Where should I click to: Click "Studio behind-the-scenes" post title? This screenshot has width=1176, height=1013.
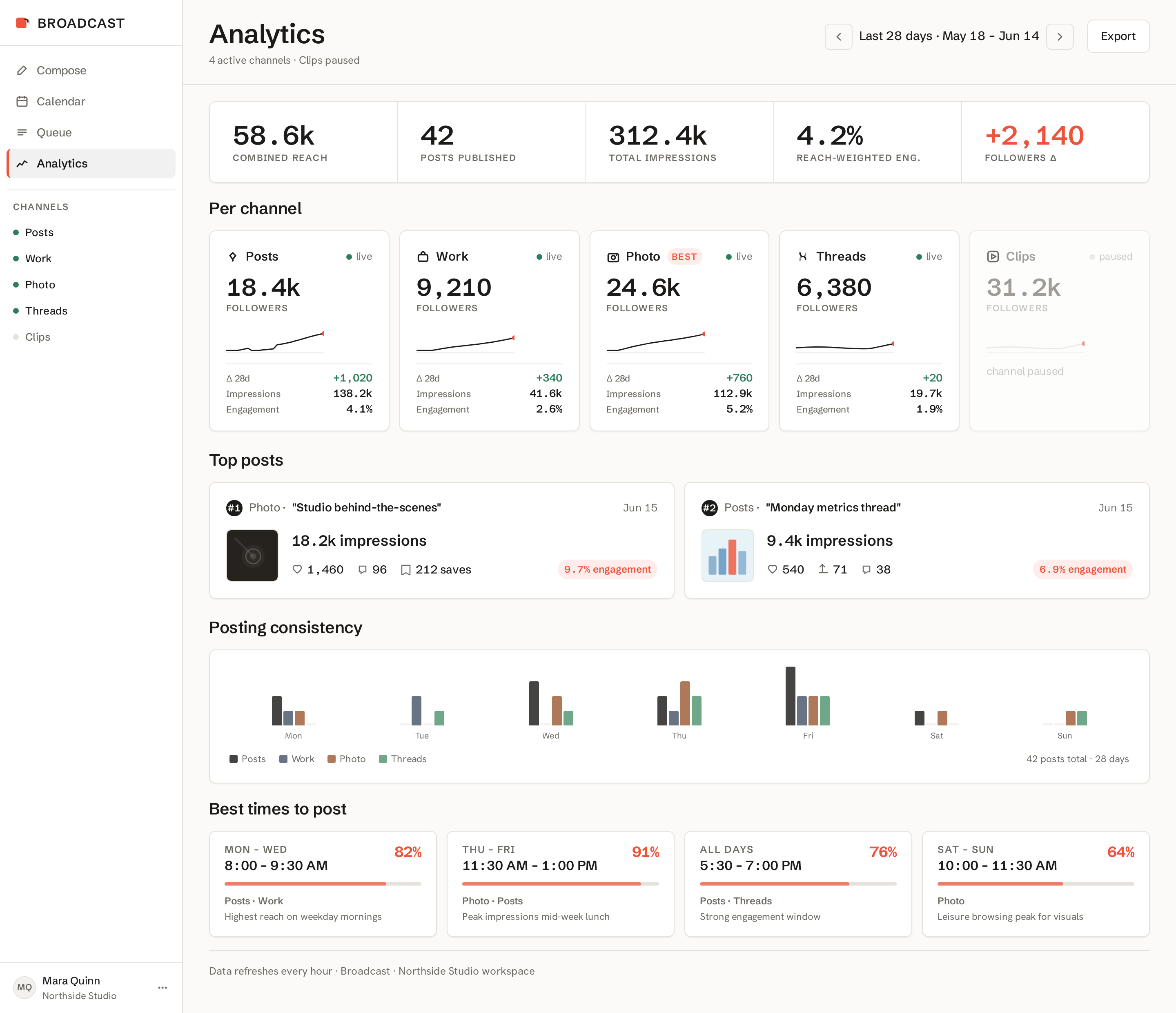click(x=367, y=508)
